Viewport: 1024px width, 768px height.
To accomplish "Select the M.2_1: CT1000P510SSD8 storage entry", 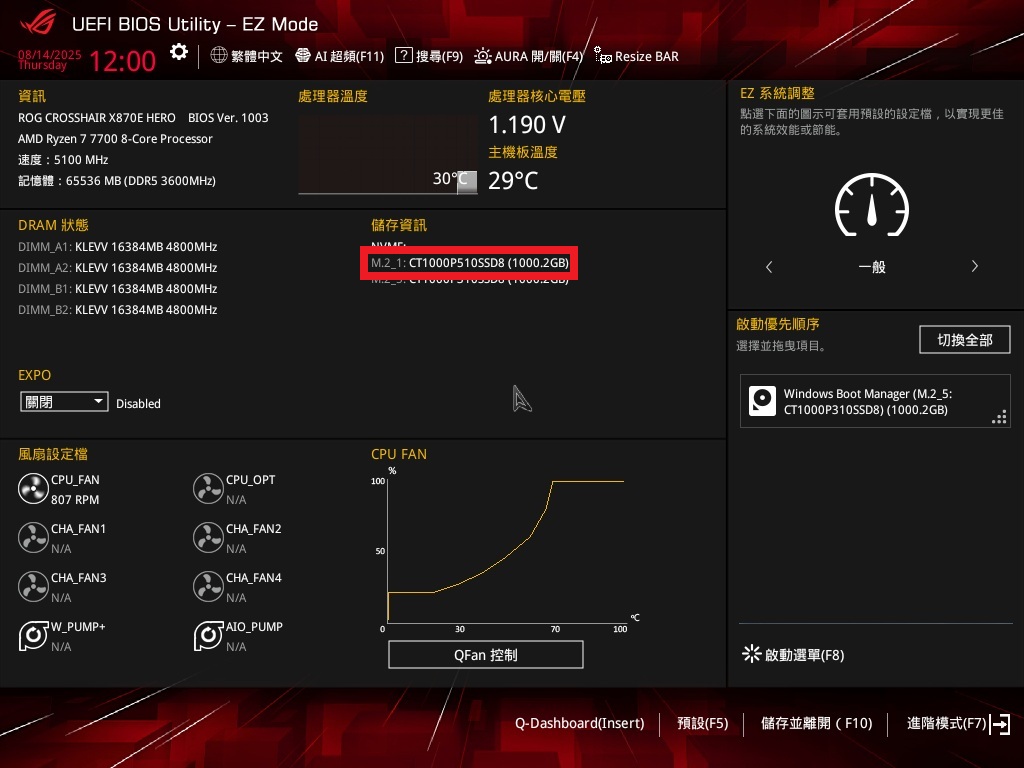I will (470, 263).
